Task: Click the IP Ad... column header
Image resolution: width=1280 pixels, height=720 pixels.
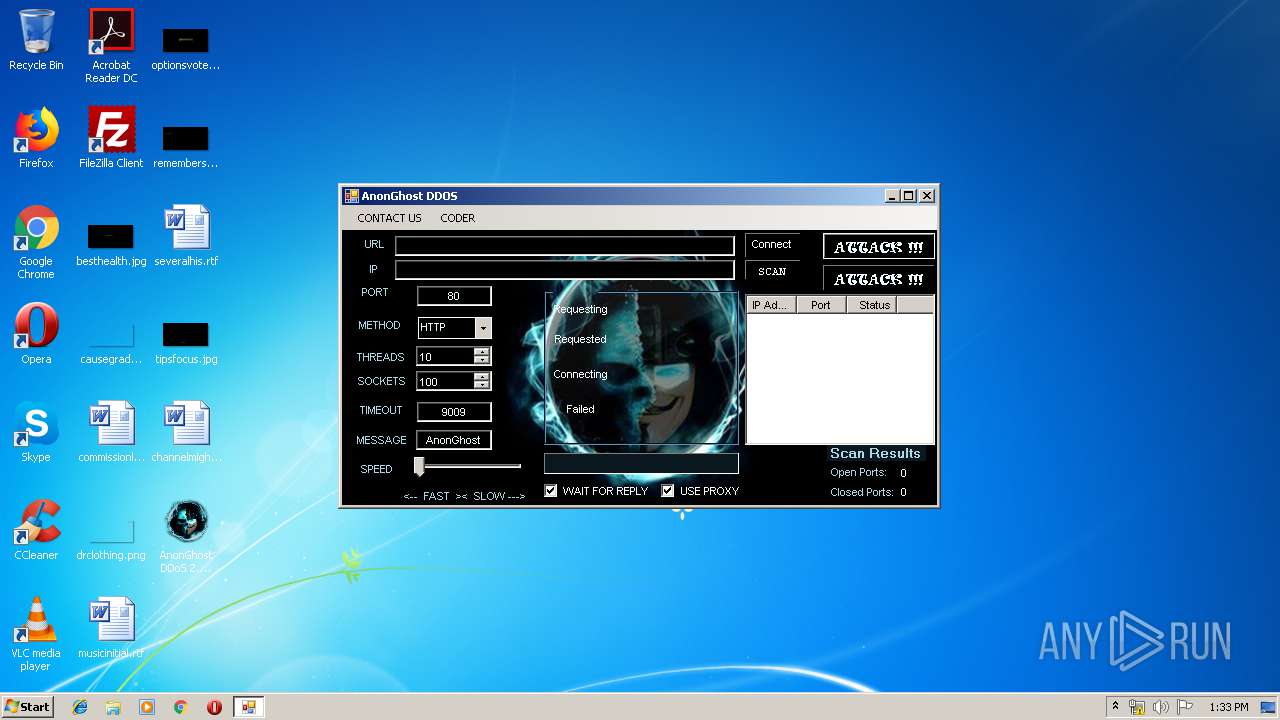Action: pyautogui.click(x=771, y=305)
